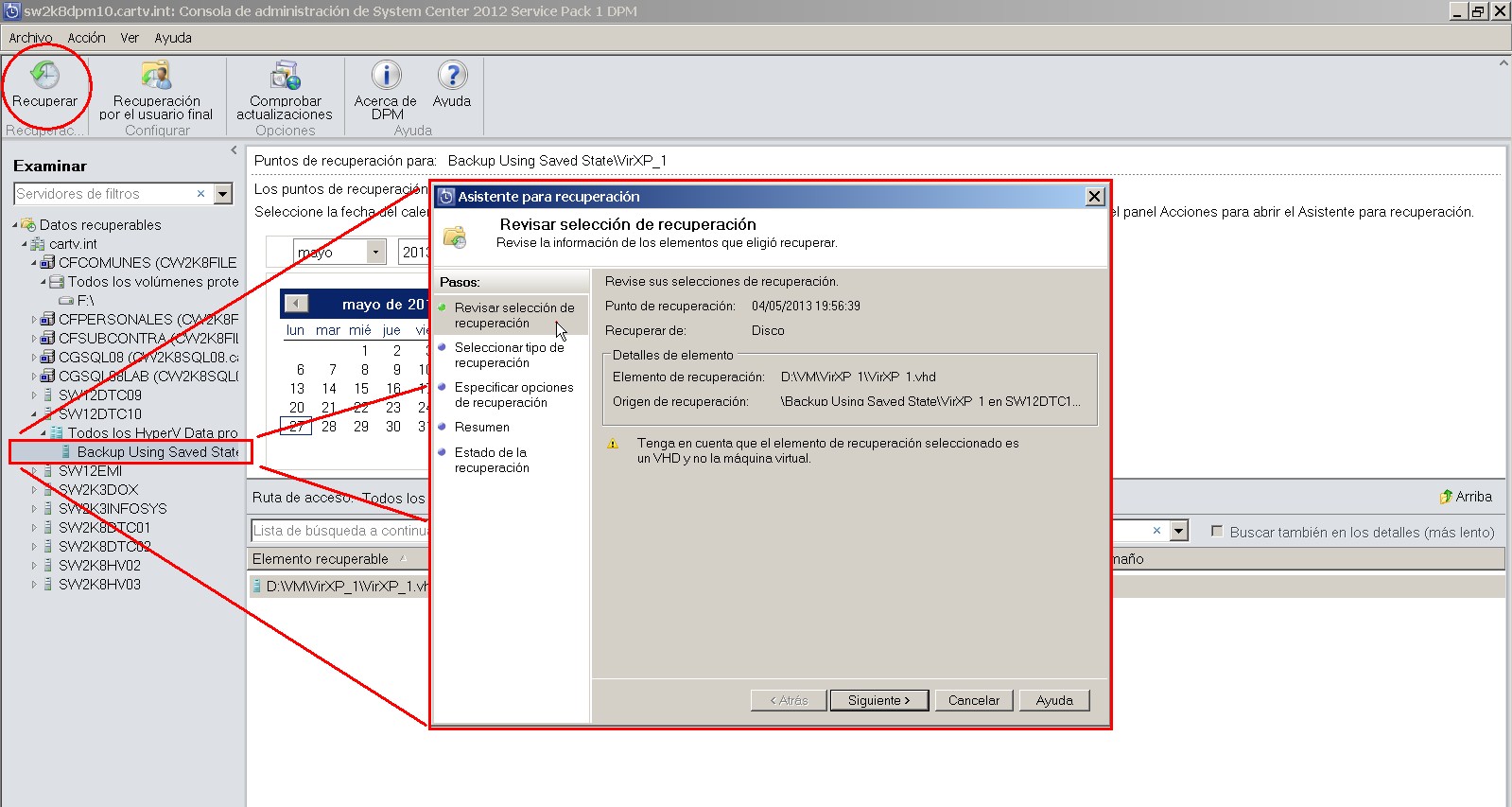This screenshot has height=807, width=1512.
Task: Open the Archivo menu
Action: [30, 38]
